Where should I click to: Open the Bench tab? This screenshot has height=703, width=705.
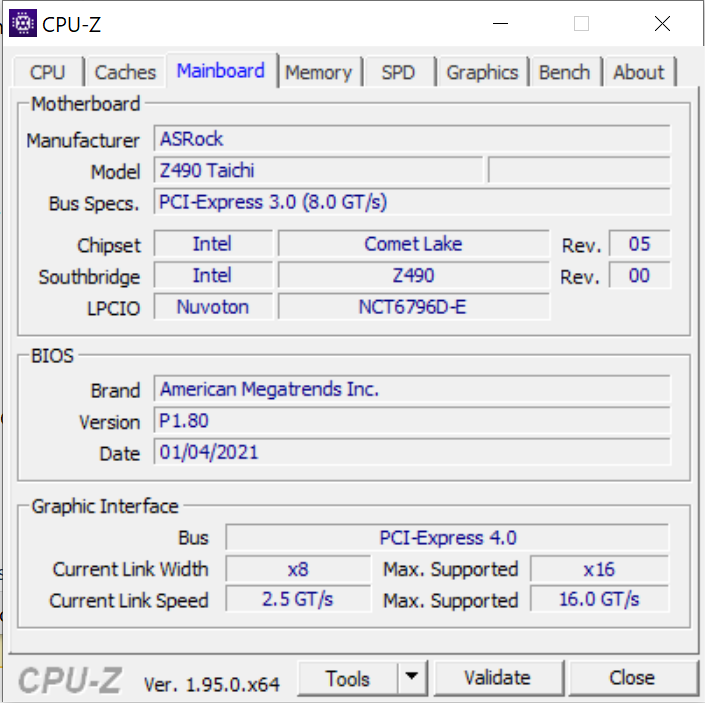[x=565, y=72]
